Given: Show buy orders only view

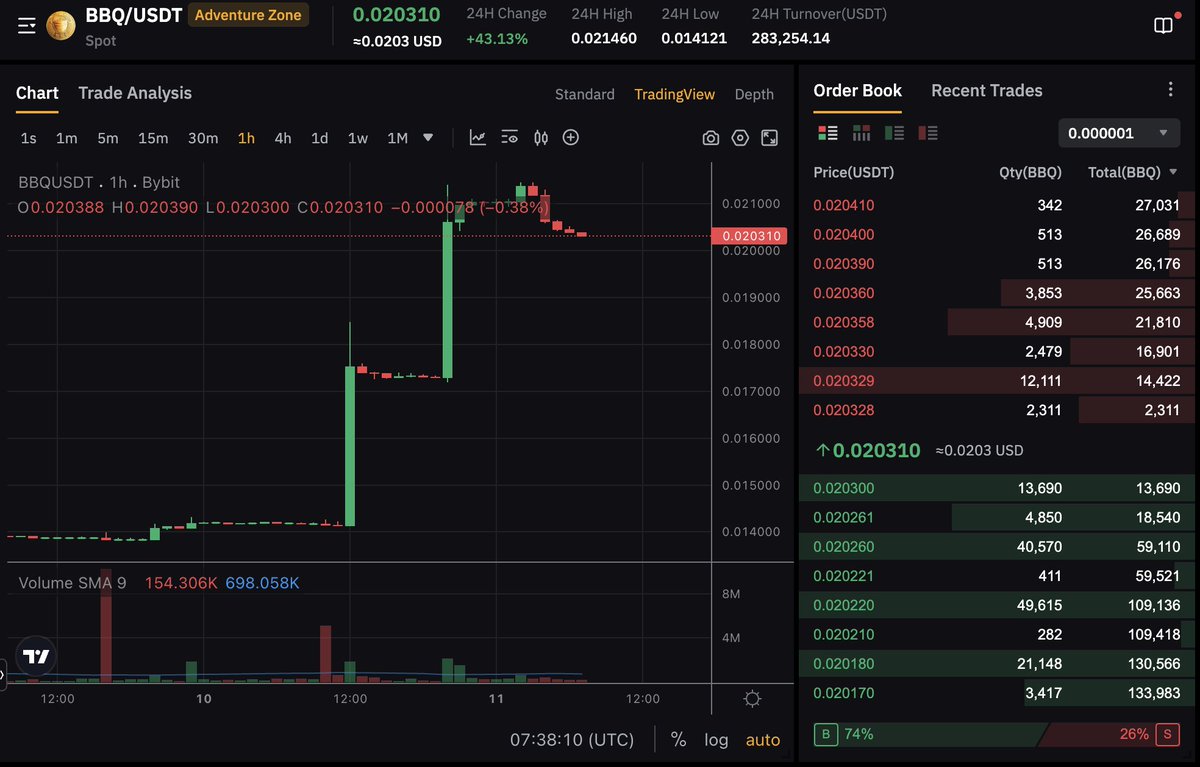Looking at the screenshot, I should coord(894,132).
